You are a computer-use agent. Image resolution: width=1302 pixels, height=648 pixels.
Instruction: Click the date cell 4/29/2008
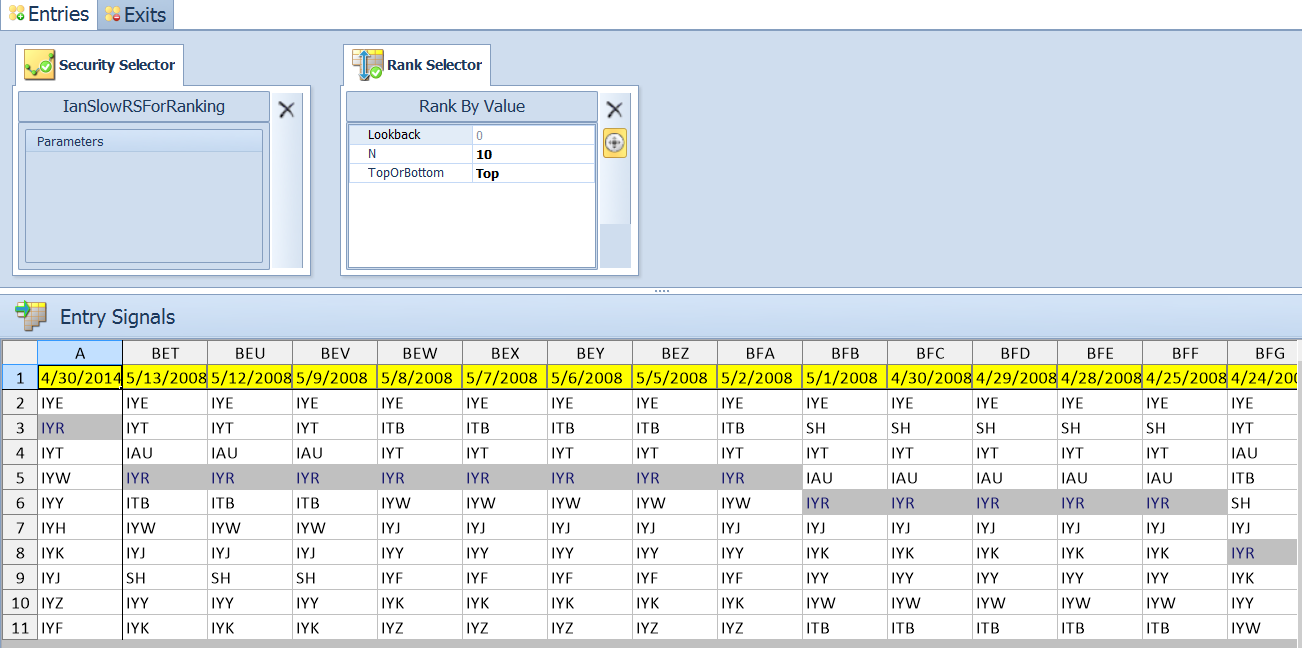1015,378
